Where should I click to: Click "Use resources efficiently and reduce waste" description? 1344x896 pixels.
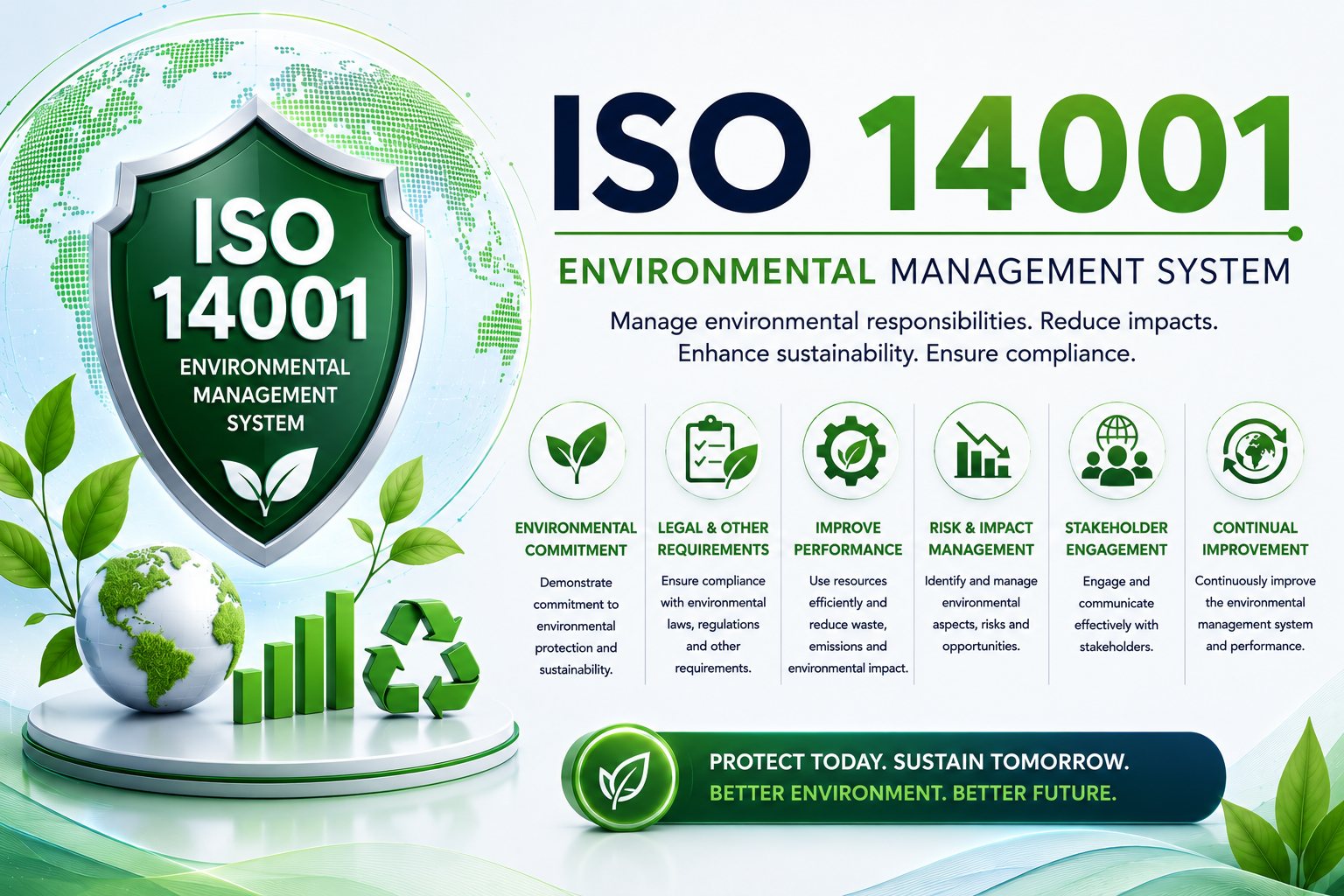(848, 624)
